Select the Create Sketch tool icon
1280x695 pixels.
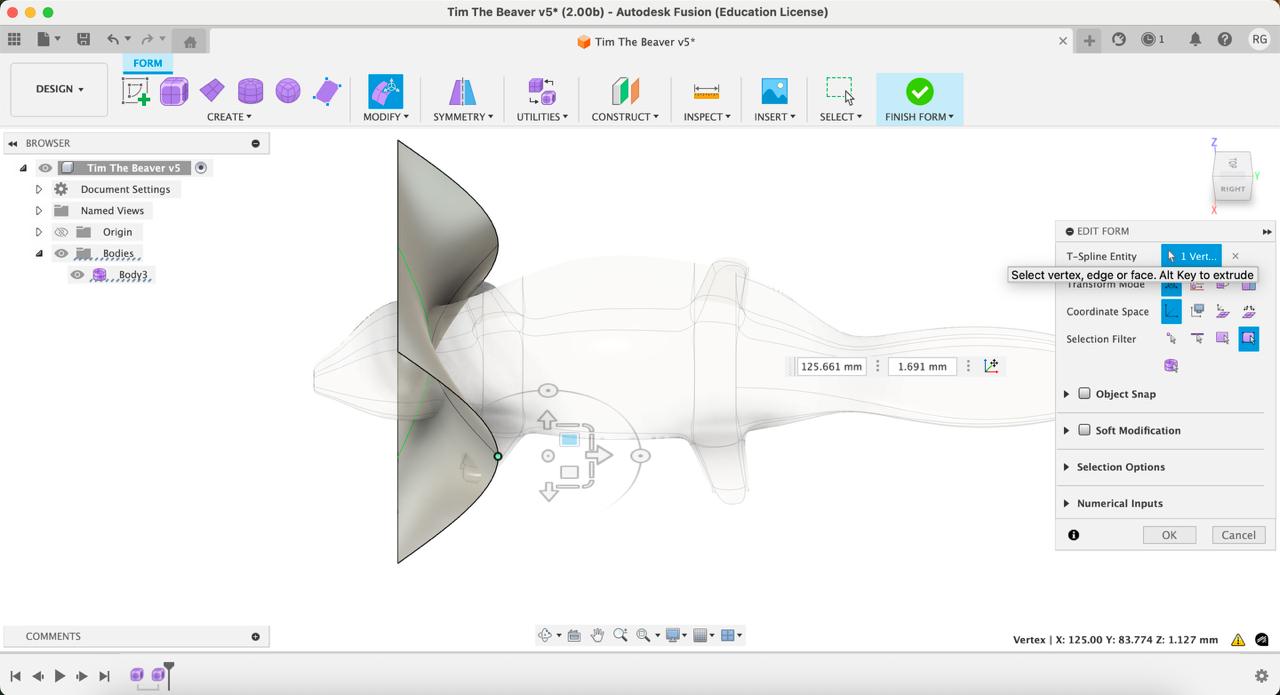[x=136, y=91]
